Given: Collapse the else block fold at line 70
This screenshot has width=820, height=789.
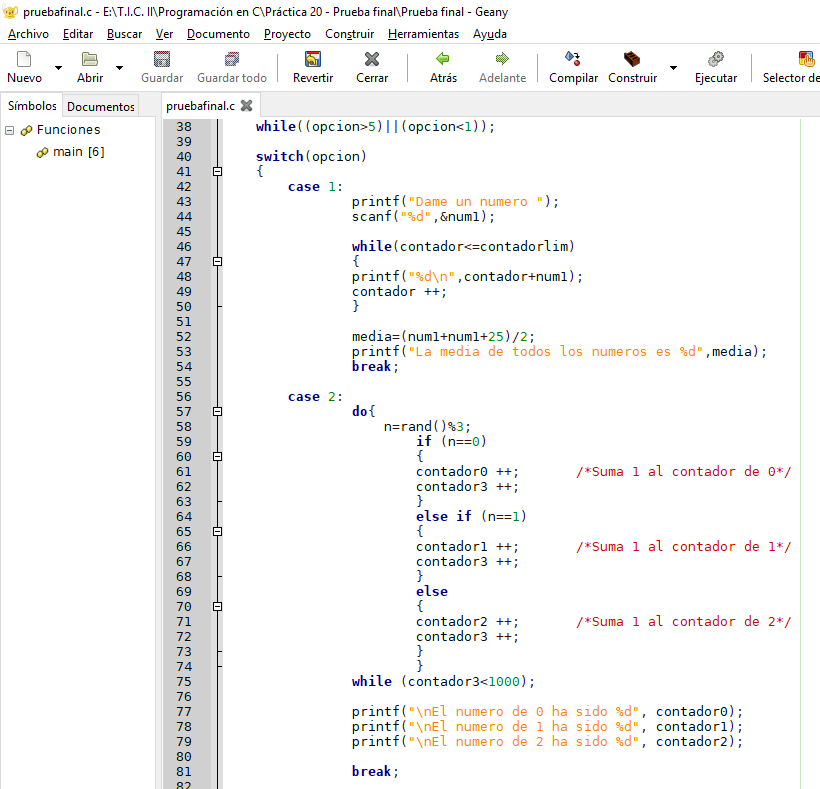Looking at the screenshot, I should [x=218, y=607].
